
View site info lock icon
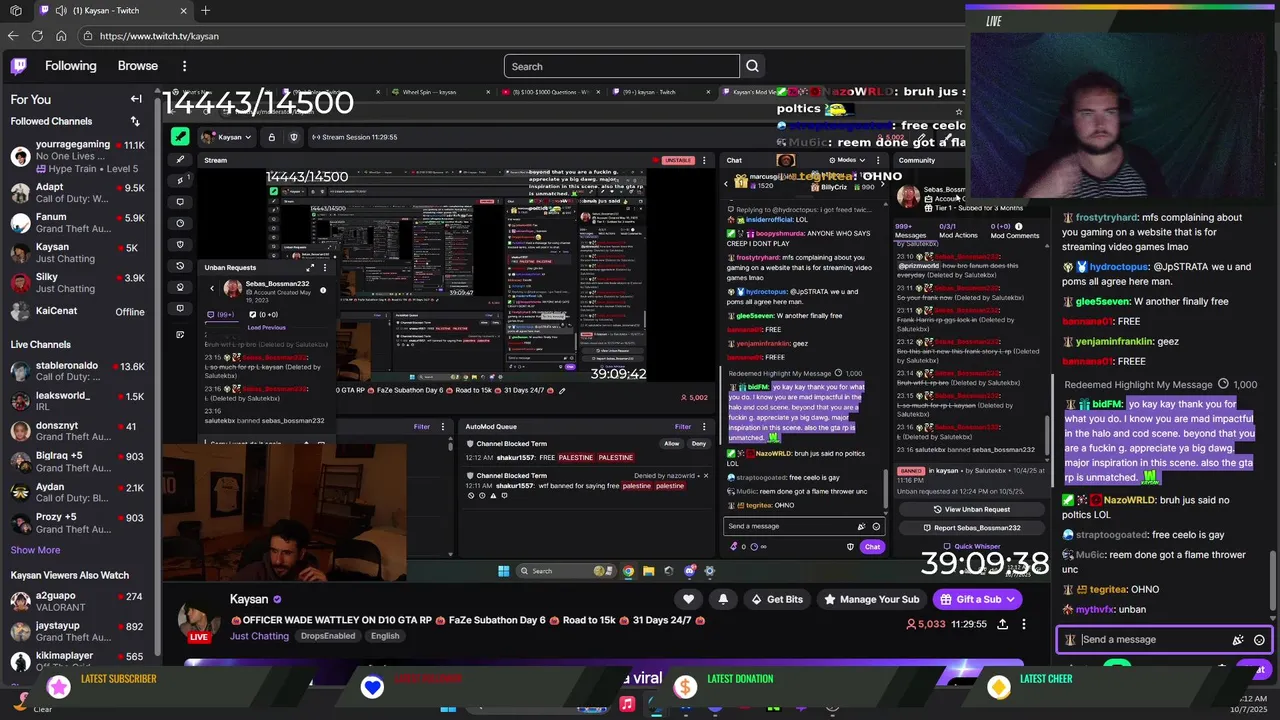(x=89, y=36)
